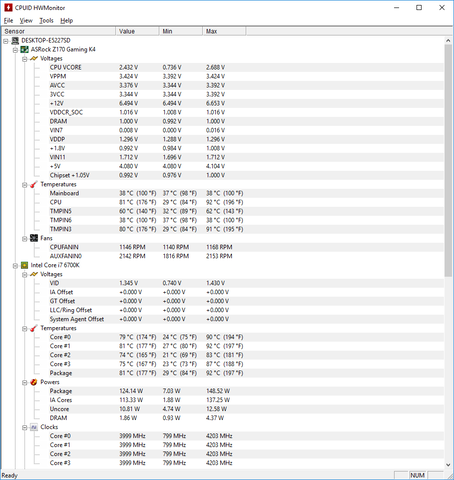
Task: Click the Value column header
Action: pos(137,31)
